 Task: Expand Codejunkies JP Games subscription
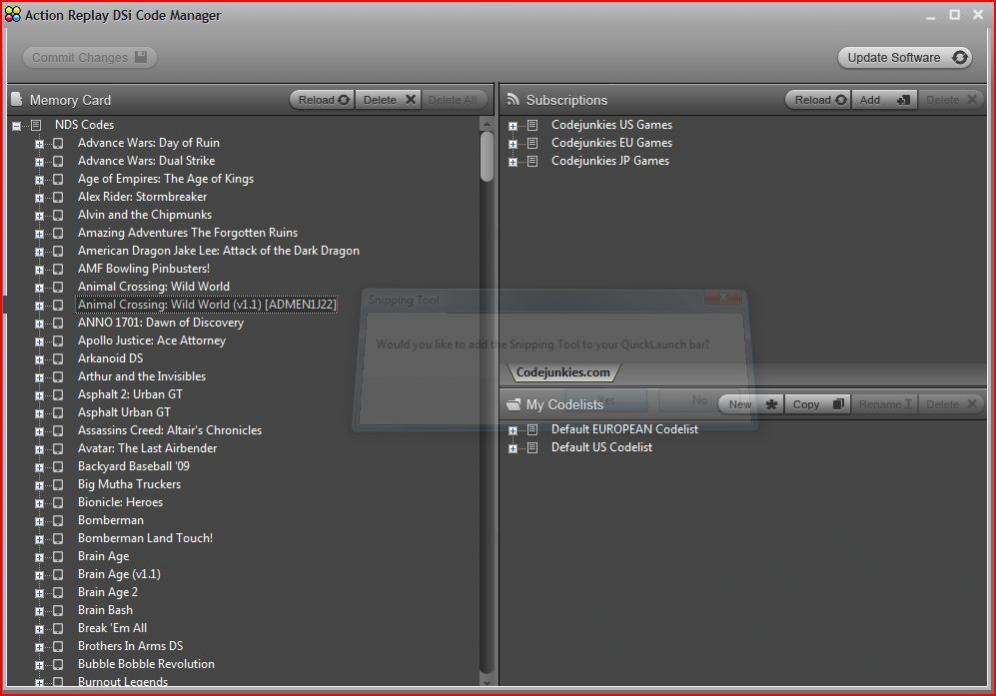tap(513, 162)
